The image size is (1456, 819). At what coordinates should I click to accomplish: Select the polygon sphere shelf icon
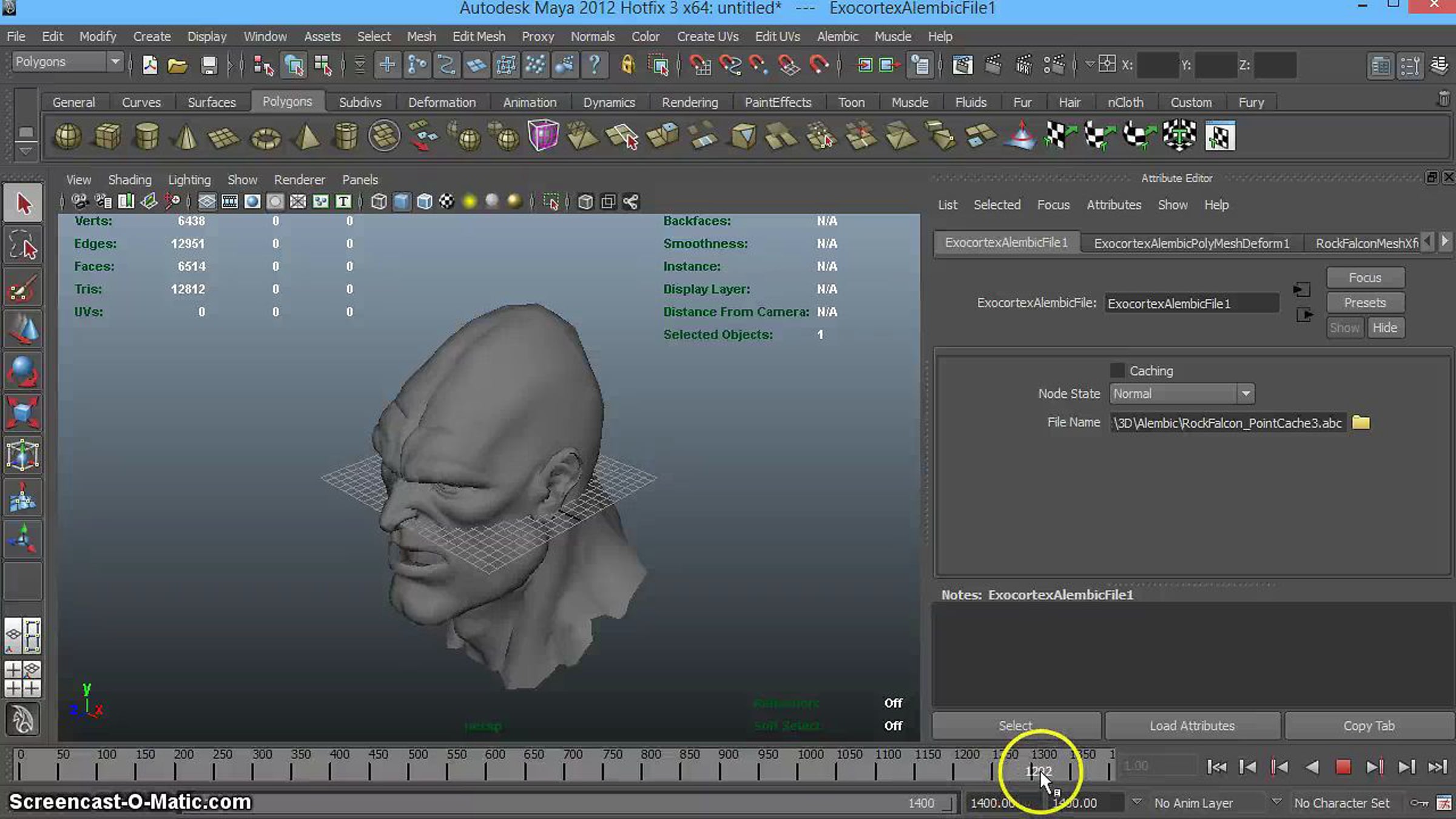coord(67,136)
